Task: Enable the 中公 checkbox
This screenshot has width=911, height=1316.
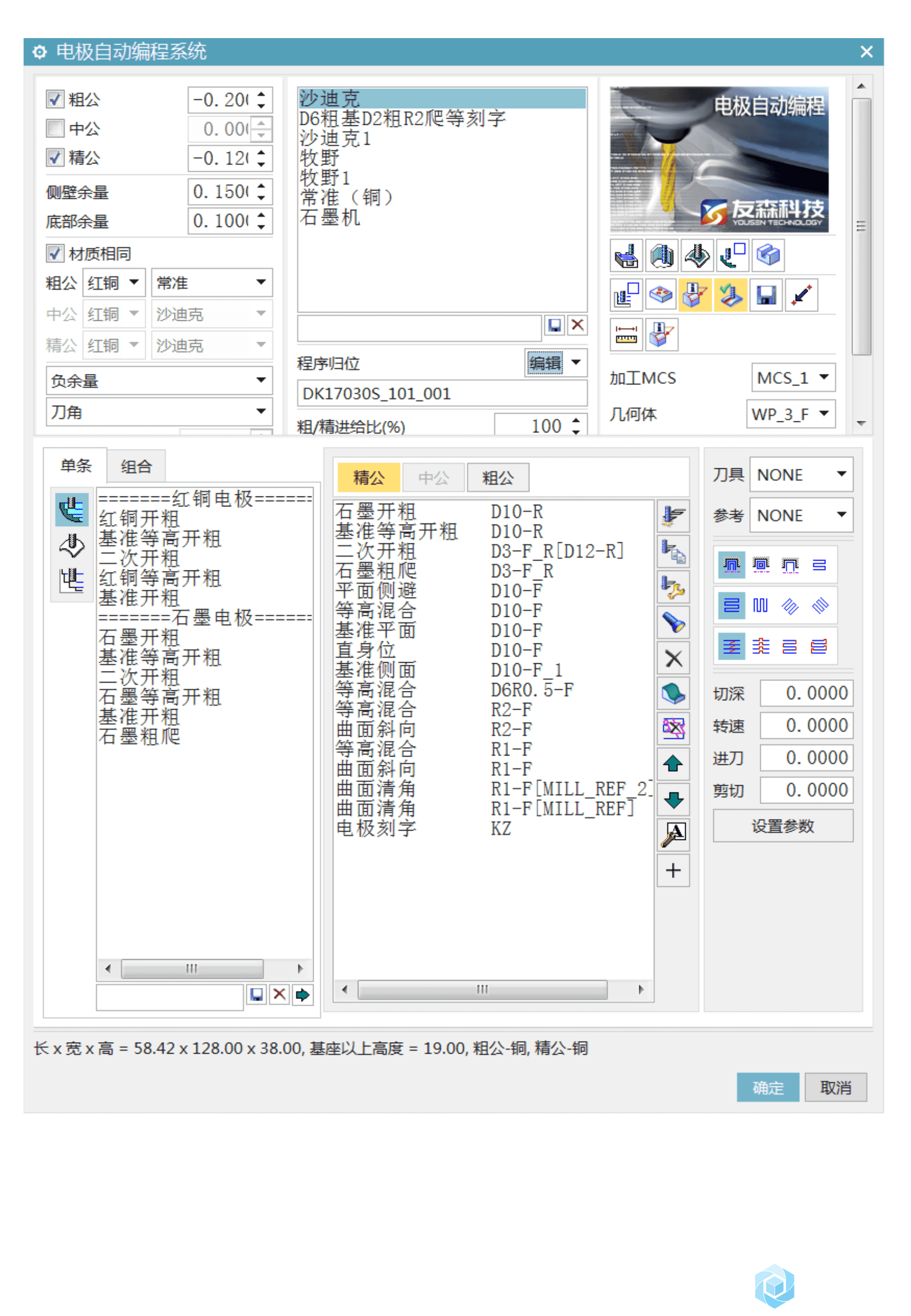Action: pos(55,128)
